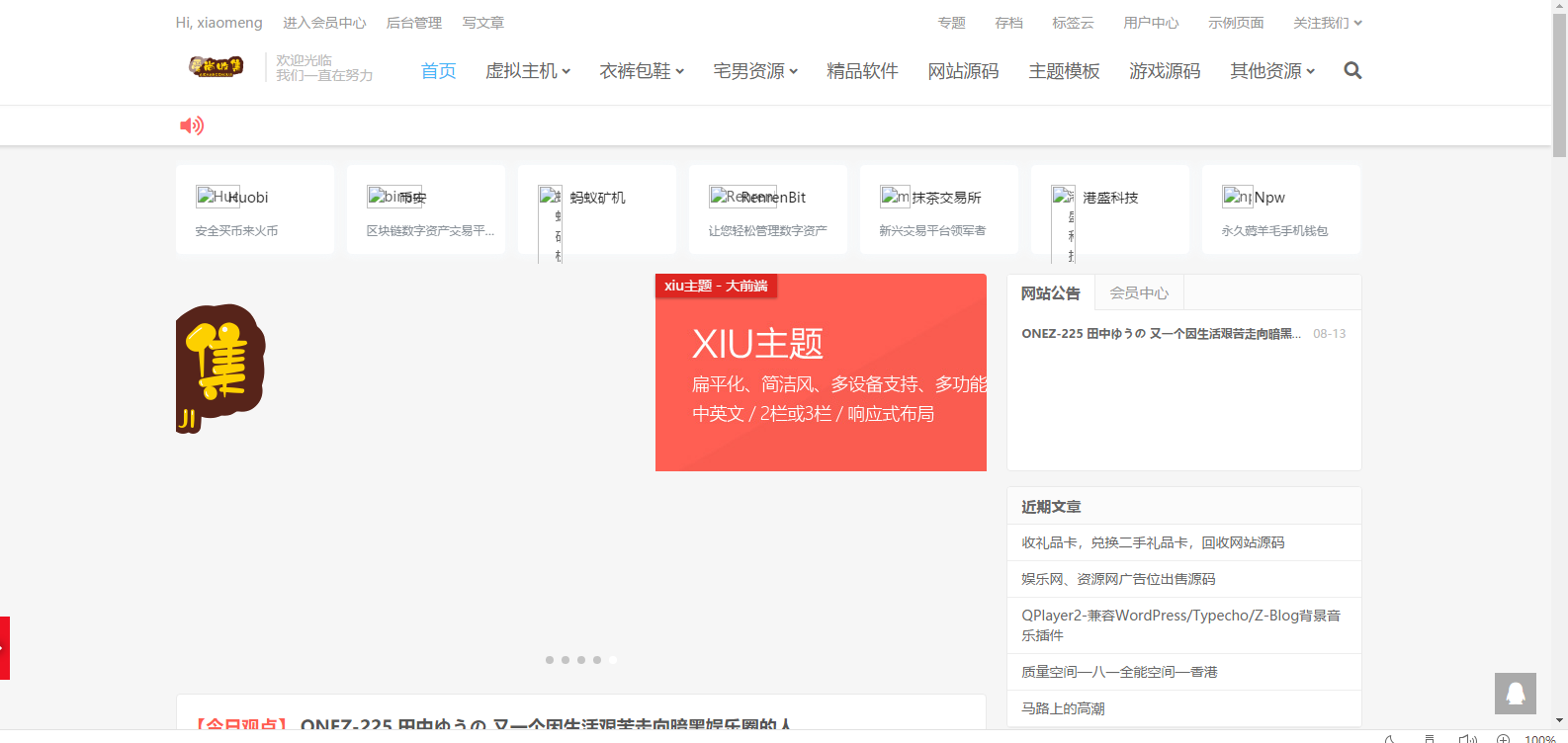
Task: Expand the 虚拟主机 dropdown menu
Action: coord(527,71)
